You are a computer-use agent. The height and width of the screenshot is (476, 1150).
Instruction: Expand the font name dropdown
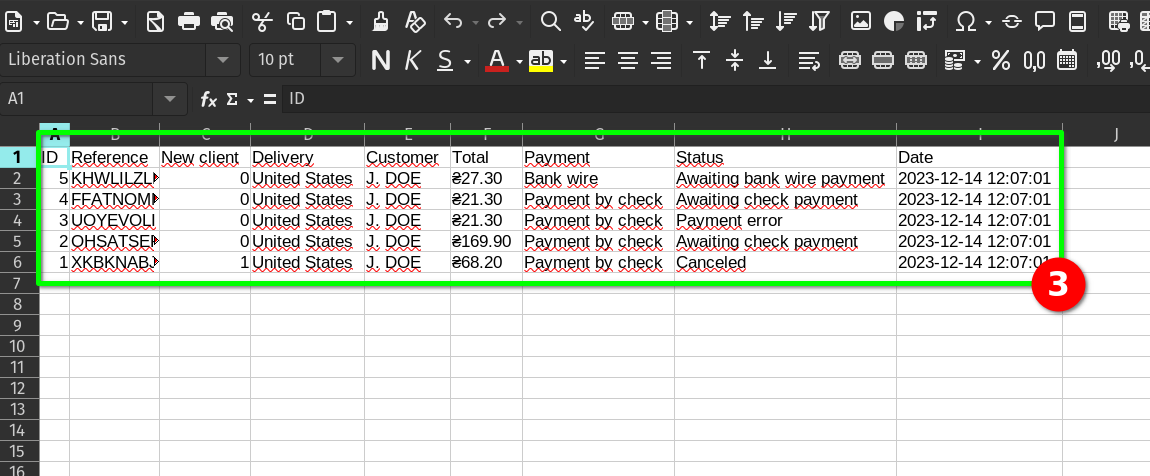pyautogui.click(x=223, y=60)
